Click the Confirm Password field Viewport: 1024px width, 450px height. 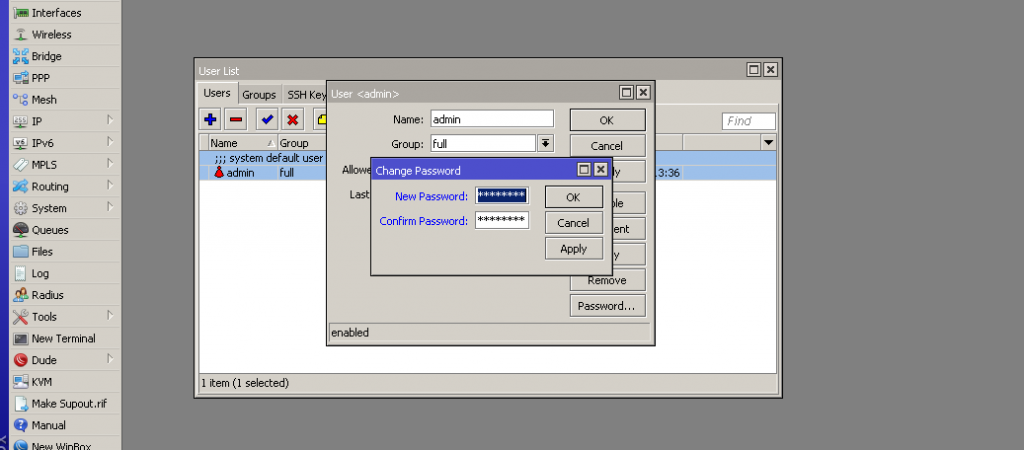(x=501, y=221)
